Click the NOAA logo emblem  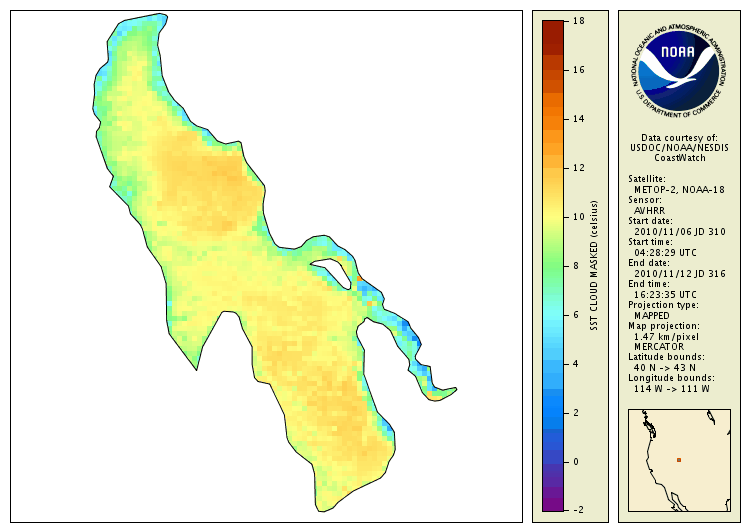tap(678, 70)
